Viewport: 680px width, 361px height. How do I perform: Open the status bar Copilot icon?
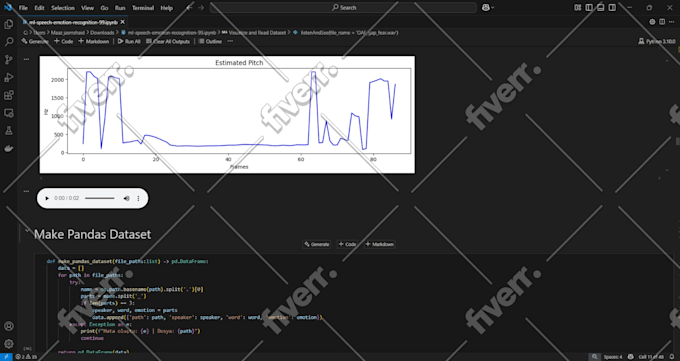tap(631, 357)
